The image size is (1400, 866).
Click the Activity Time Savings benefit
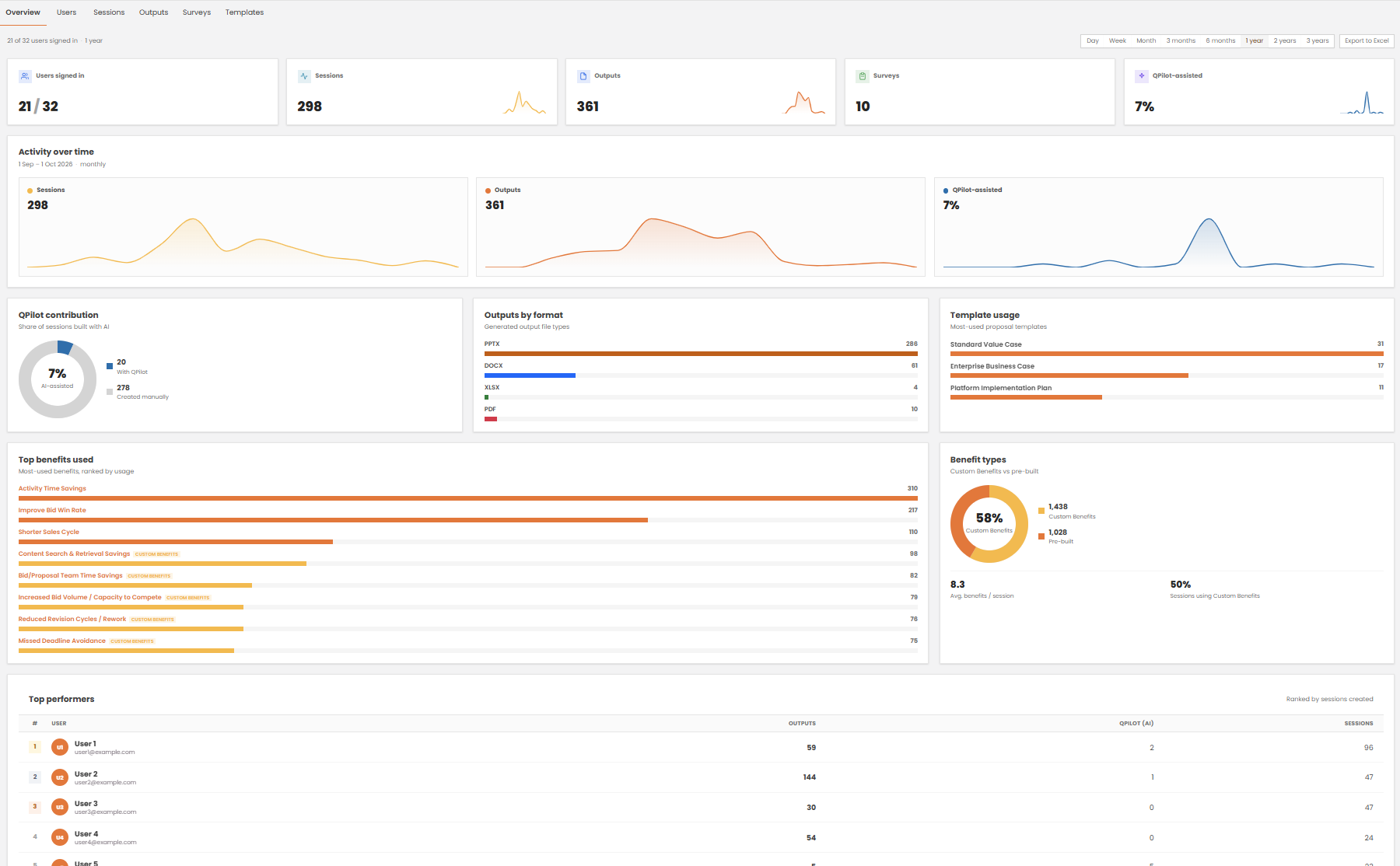click(52, 489)
